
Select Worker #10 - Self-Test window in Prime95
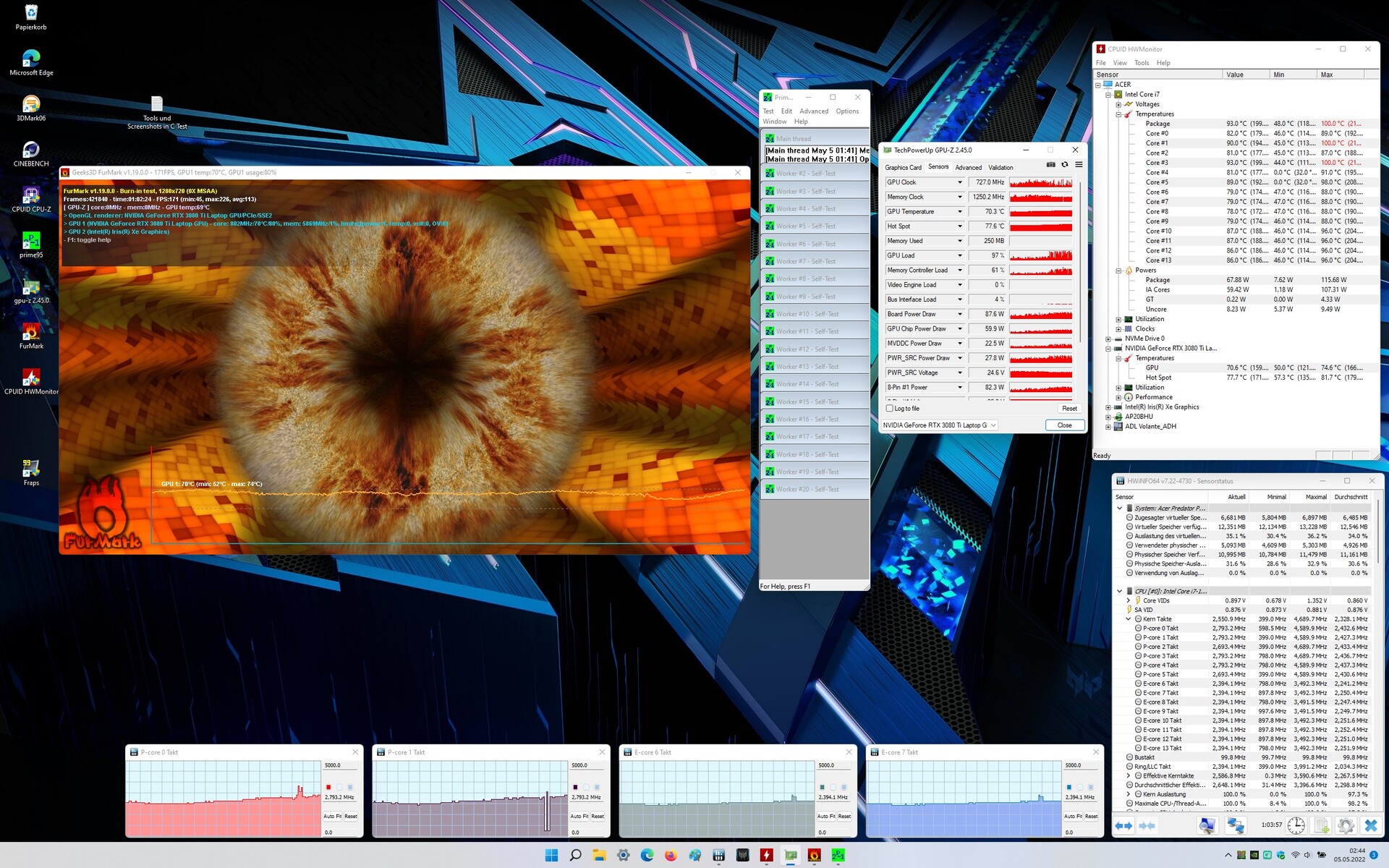(x=815, y=314)
